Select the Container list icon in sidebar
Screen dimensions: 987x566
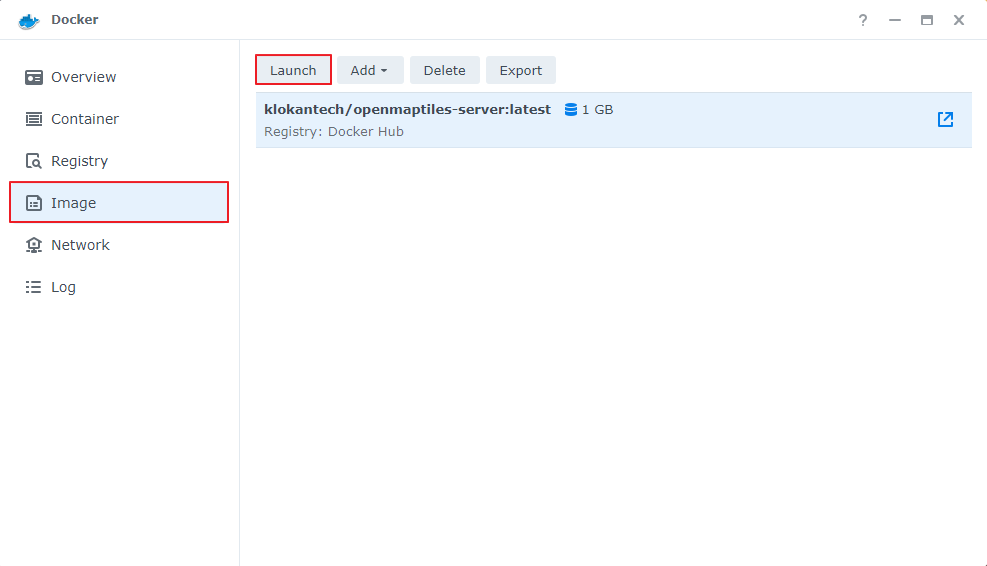pos(34,119)
